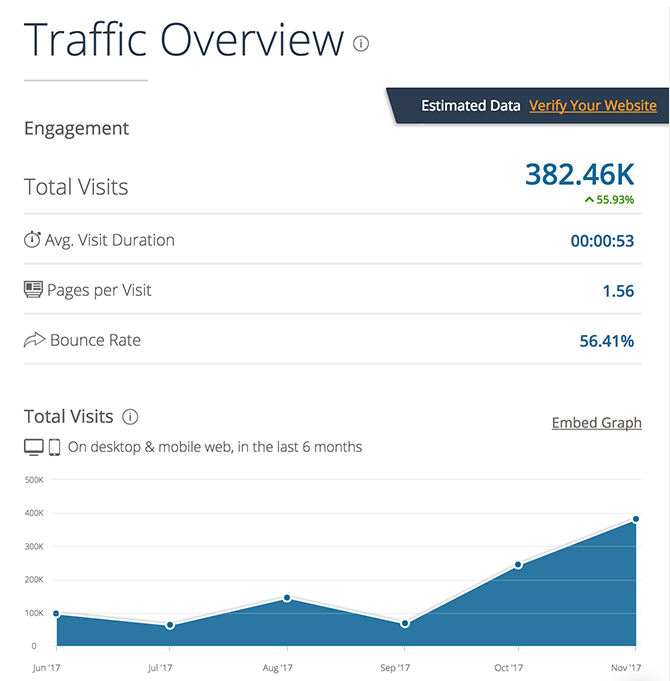This screenshot has height=681, width=670.
Task: Click the 56.41% bounce rate value
Action: [606, 341]
